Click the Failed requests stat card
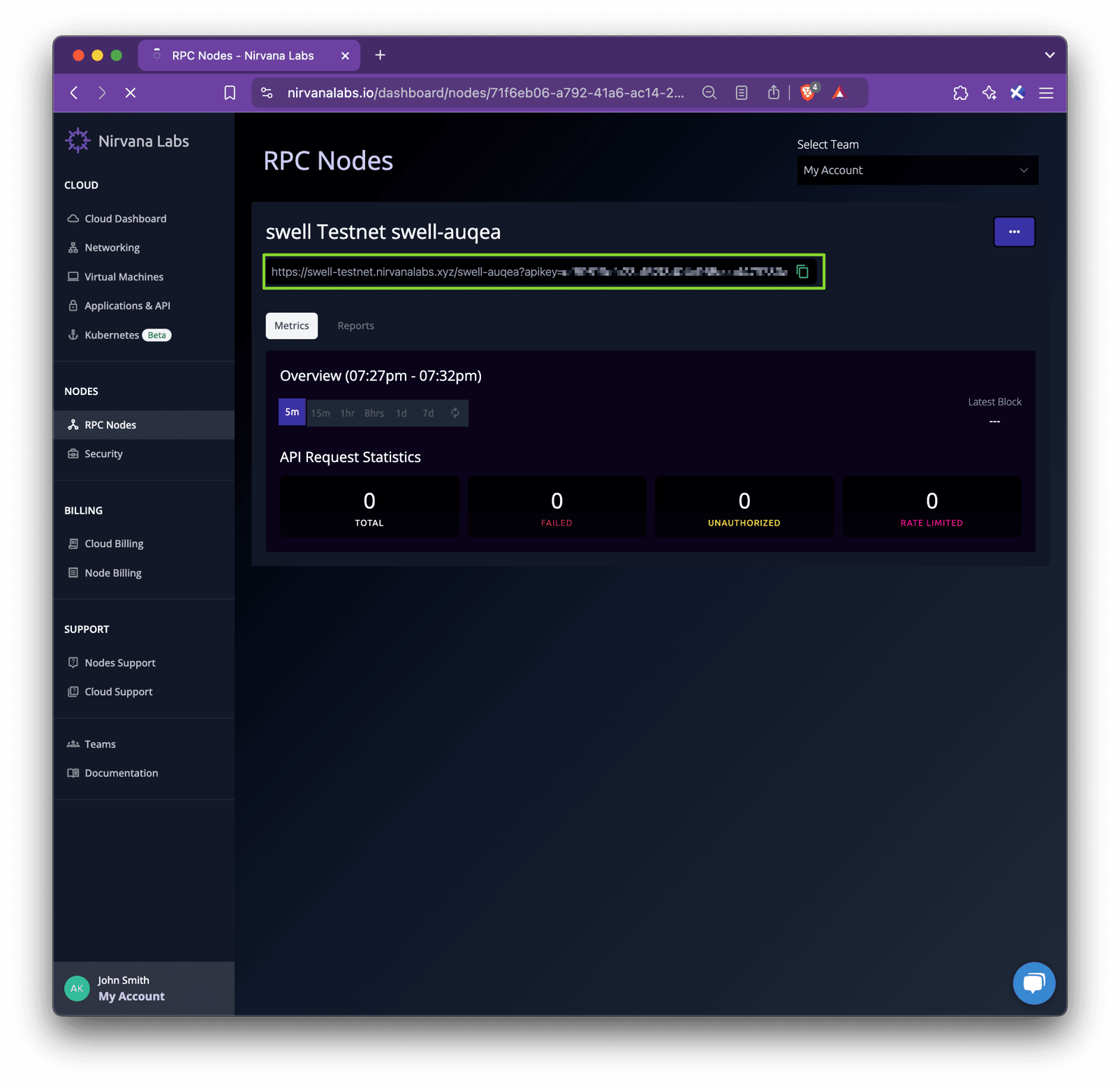The height and width of the screenshot is (1086, 1120). click(x=557, y=507)
